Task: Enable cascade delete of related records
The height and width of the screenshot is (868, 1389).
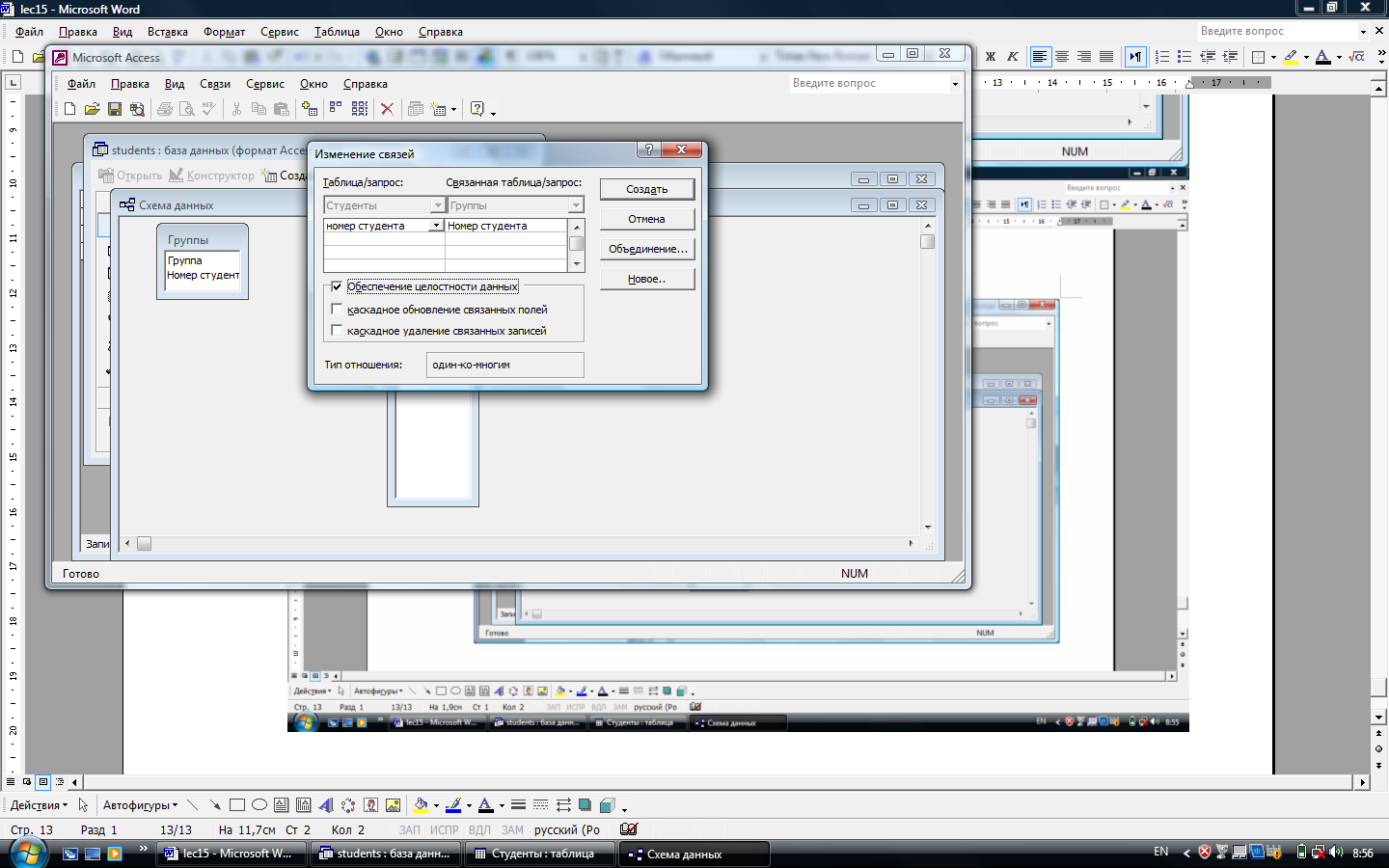Action: pyautogui.click(x=337, y=331)
